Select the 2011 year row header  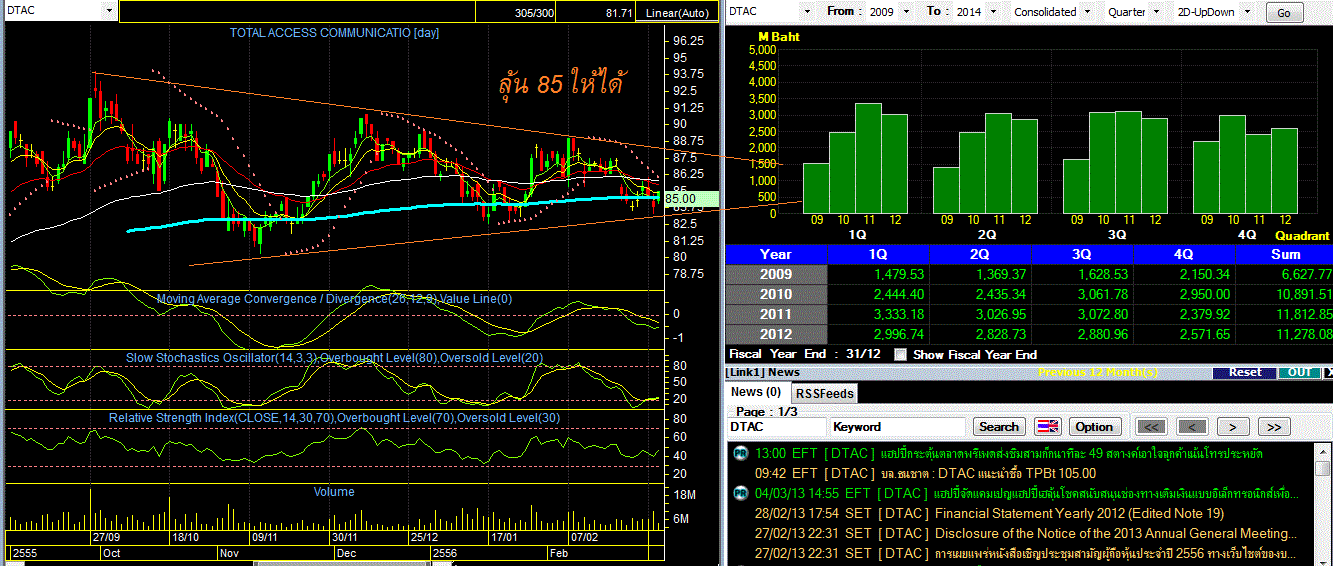coord(776,314)
